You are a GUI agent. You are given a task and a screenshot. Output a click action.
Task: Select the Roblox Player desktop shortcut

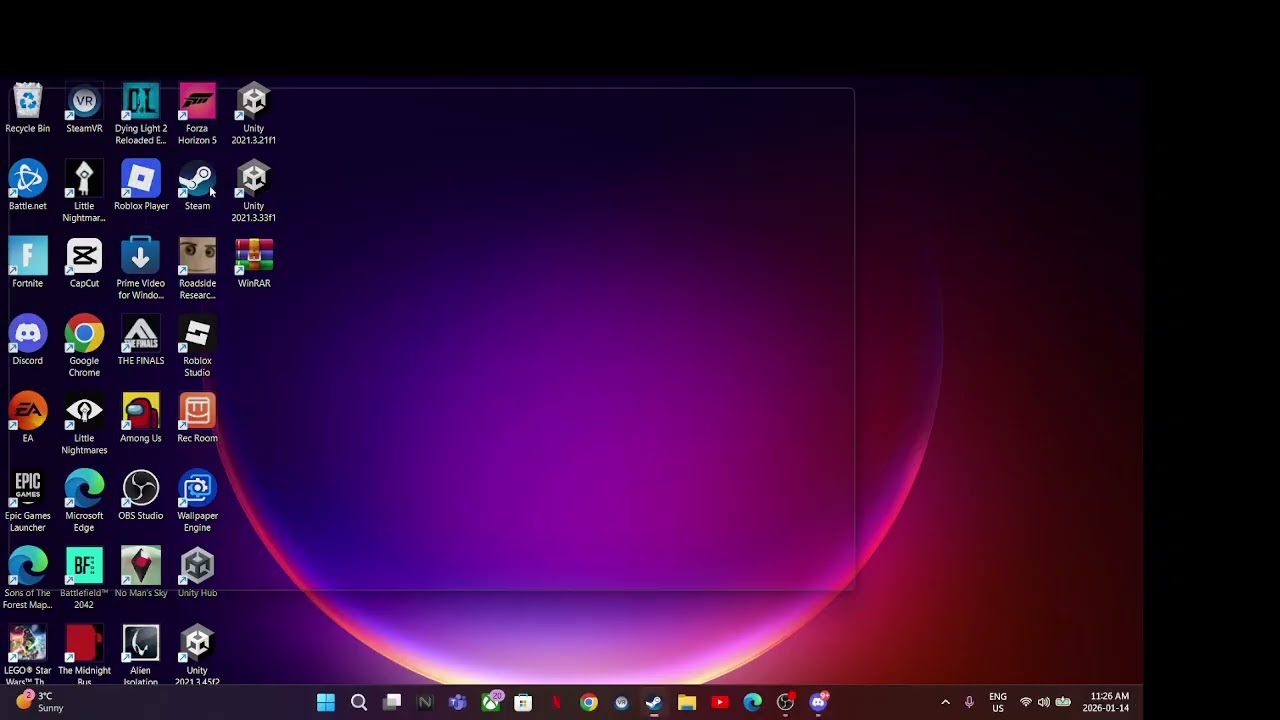pos(141,186)
